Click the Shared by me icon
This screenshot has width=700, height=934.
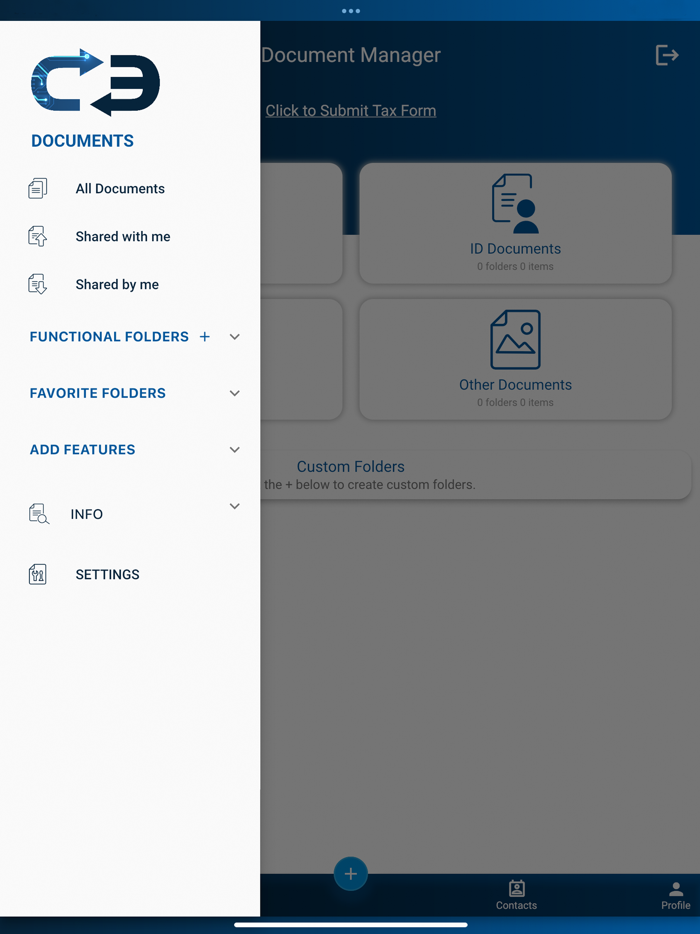point(38,284)
